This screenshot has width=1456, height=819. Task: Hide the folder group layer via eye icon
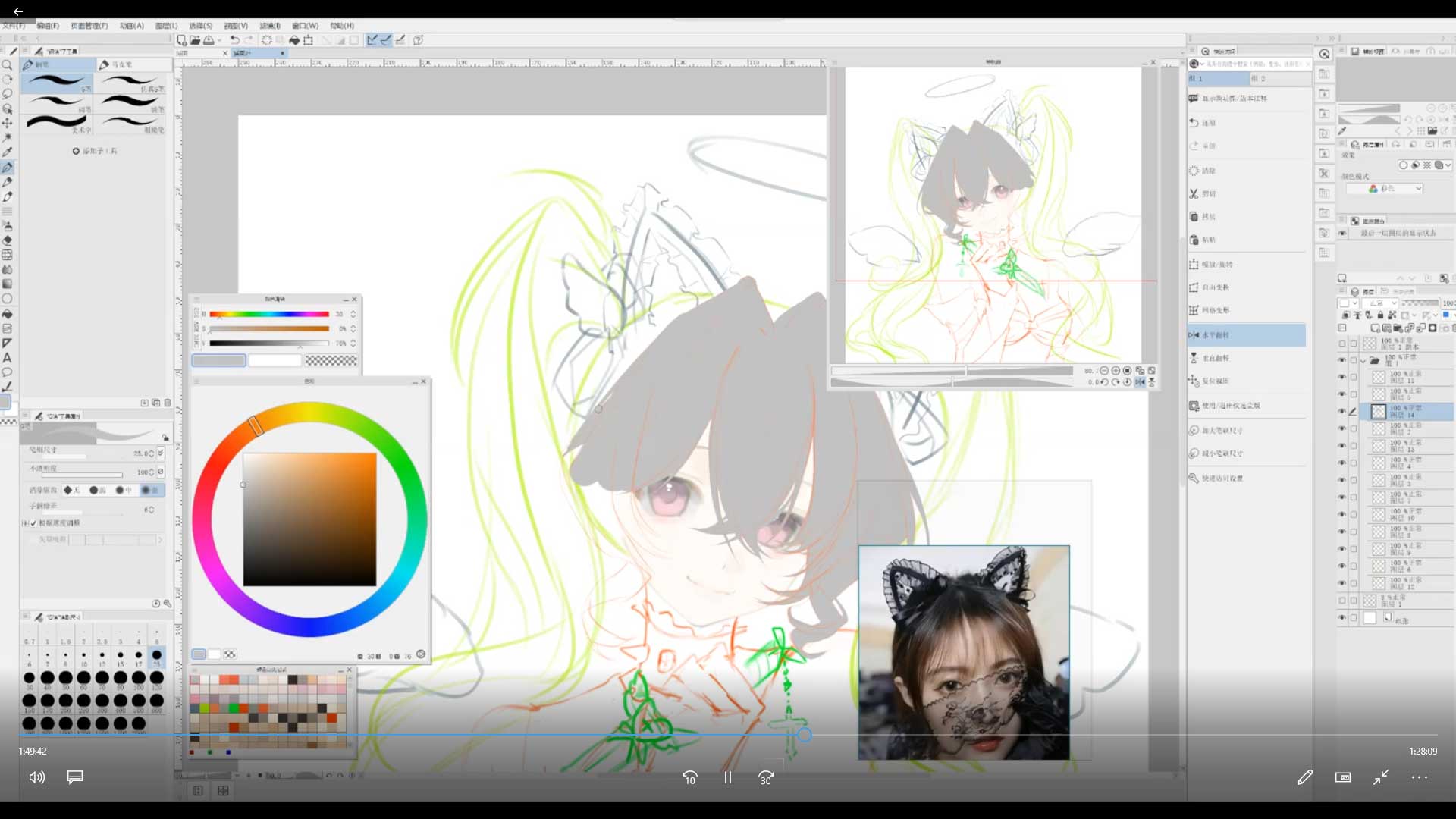(1341, 359)
